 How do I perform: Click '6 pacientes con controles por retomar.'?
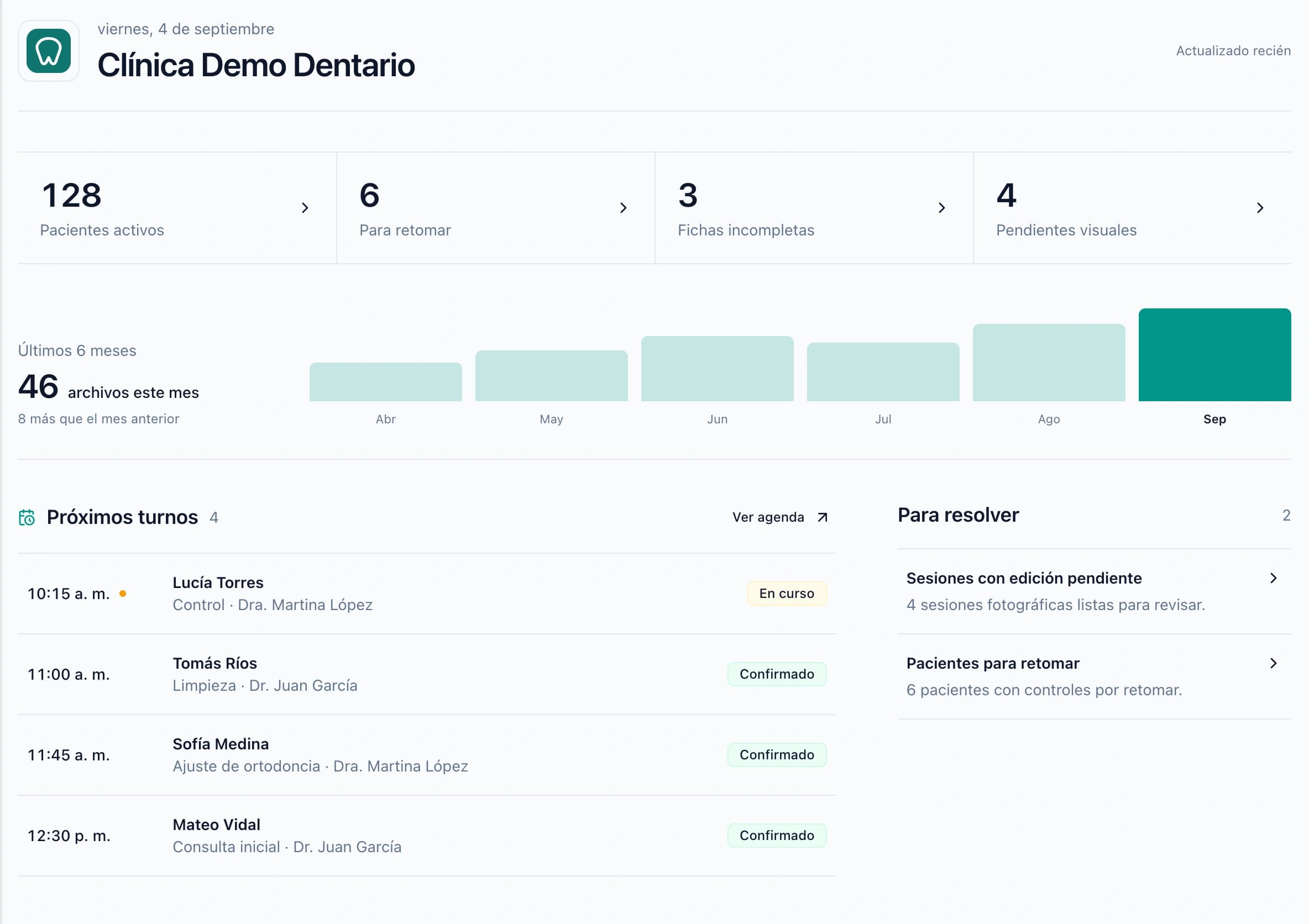point(1044,690)
